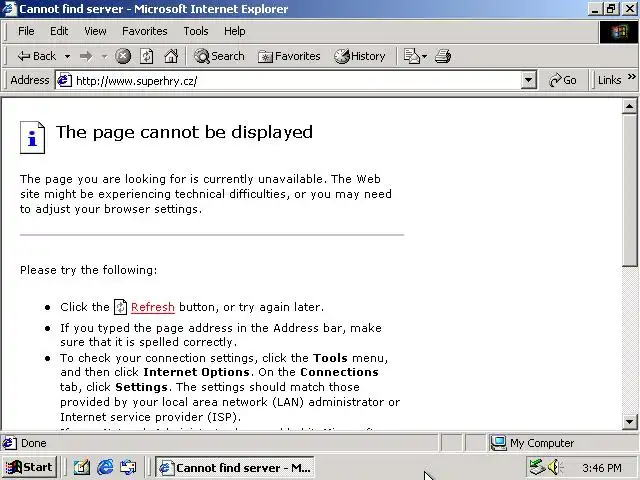This screenshot has height=480, width=640.
Task: Click the bold Internet Options text
Action: (196, 372)
